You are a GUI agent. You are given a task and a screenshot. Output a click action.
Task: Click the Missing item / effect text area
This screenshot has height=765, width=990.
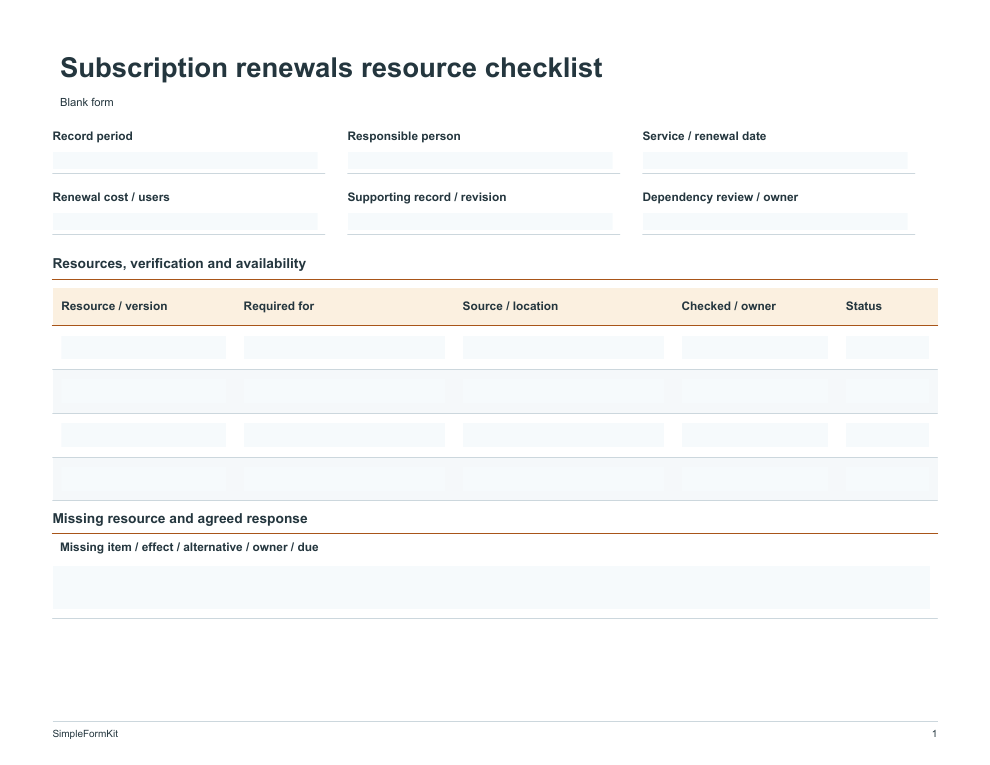491,588
